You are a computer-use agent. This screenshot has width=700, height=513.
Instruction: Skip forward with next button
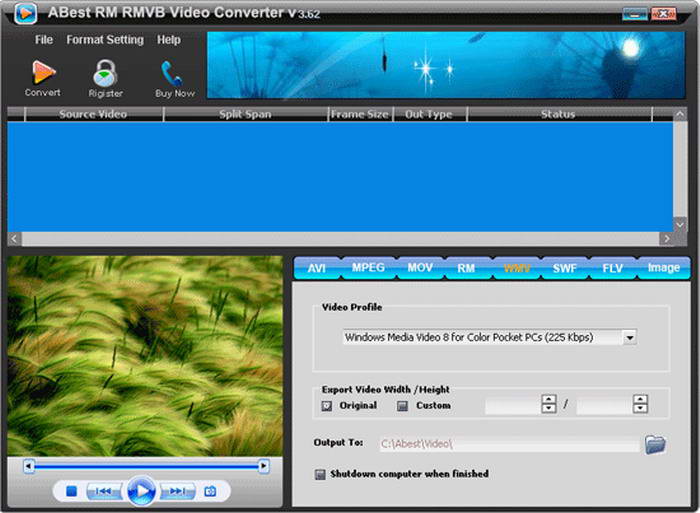point(177,491)
